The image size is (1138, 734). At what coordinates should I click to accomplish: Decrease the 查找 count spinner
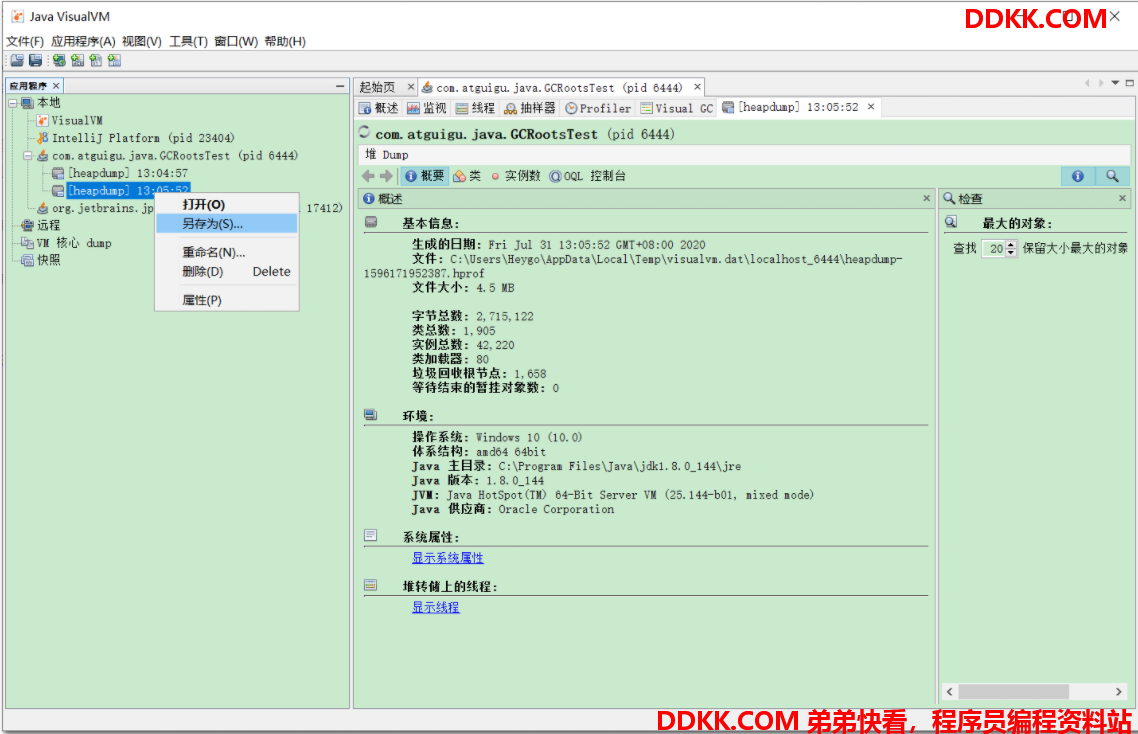pos(1011,253)
